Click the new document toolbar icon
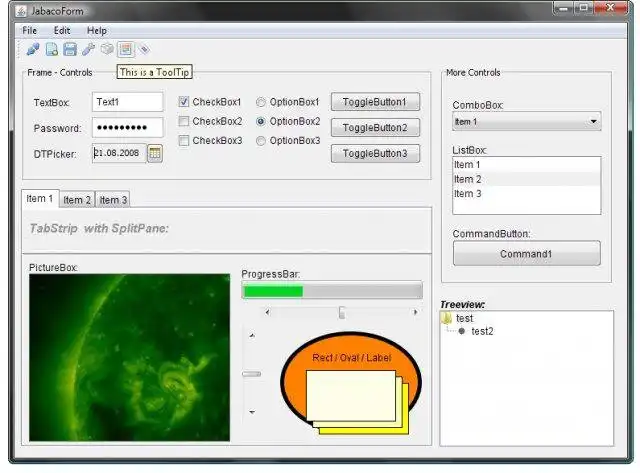This screenshot has height=473, width=640. (x=51, y=50)
